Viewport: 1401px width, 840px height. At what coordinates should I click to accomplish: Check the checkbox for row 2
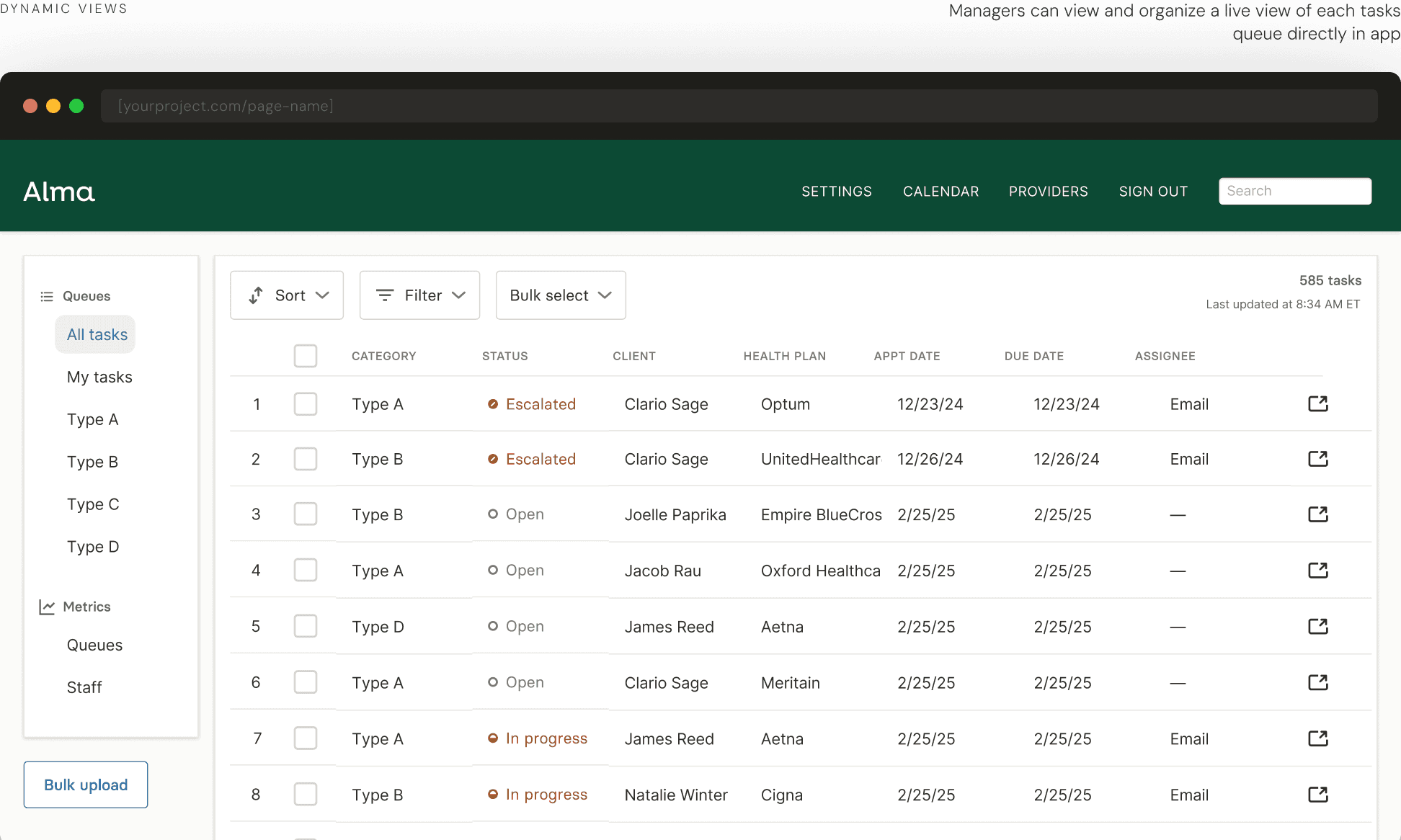coord(306,459)
